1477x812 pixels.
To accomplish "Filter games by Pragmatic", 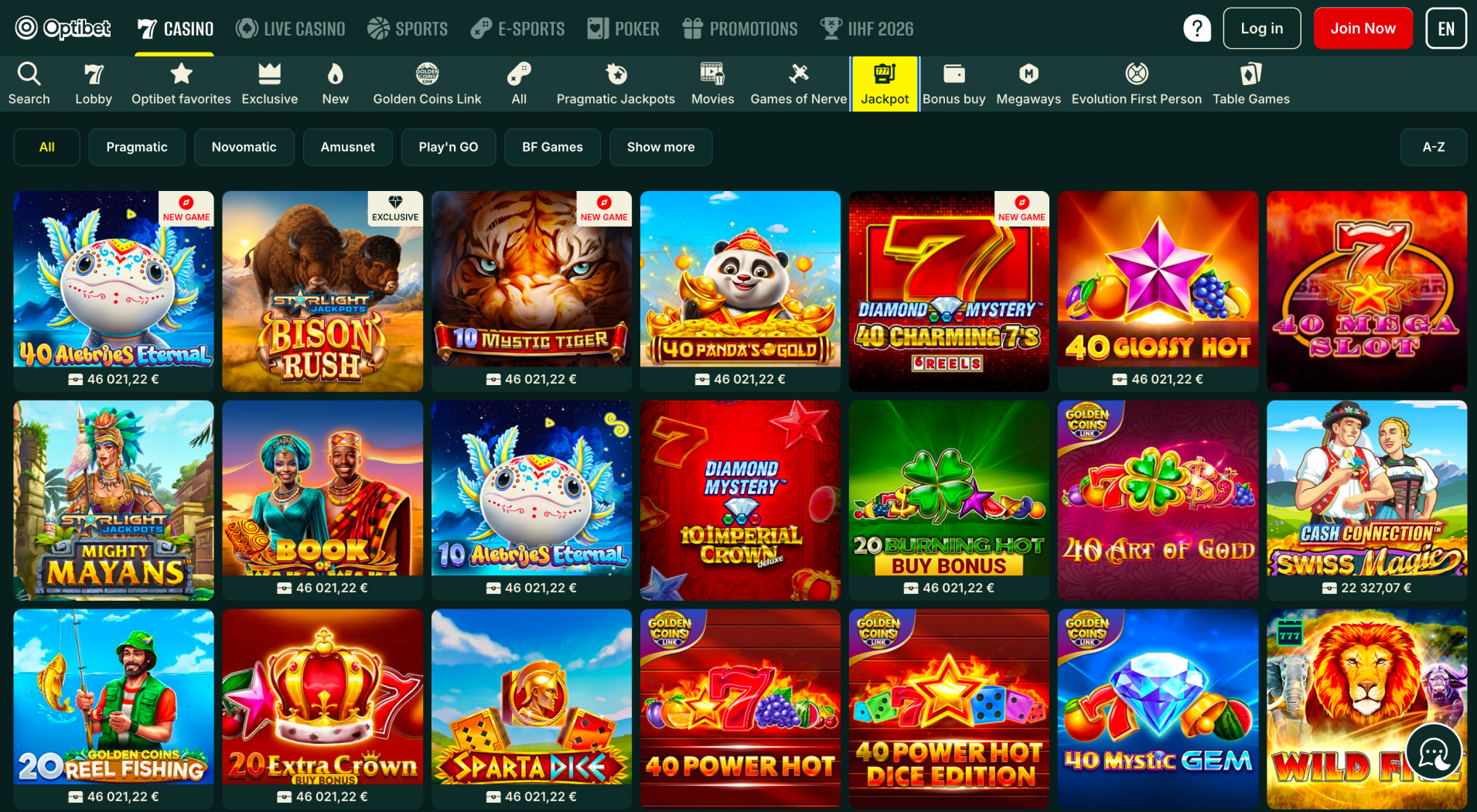I will point(137,147).
